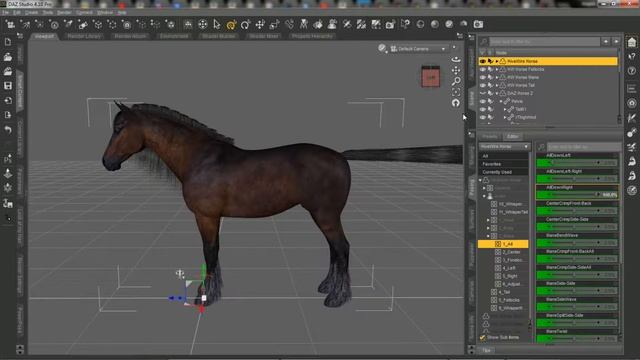Click the first icon in top toolbar
640x360 pixels.
[11, 24]
